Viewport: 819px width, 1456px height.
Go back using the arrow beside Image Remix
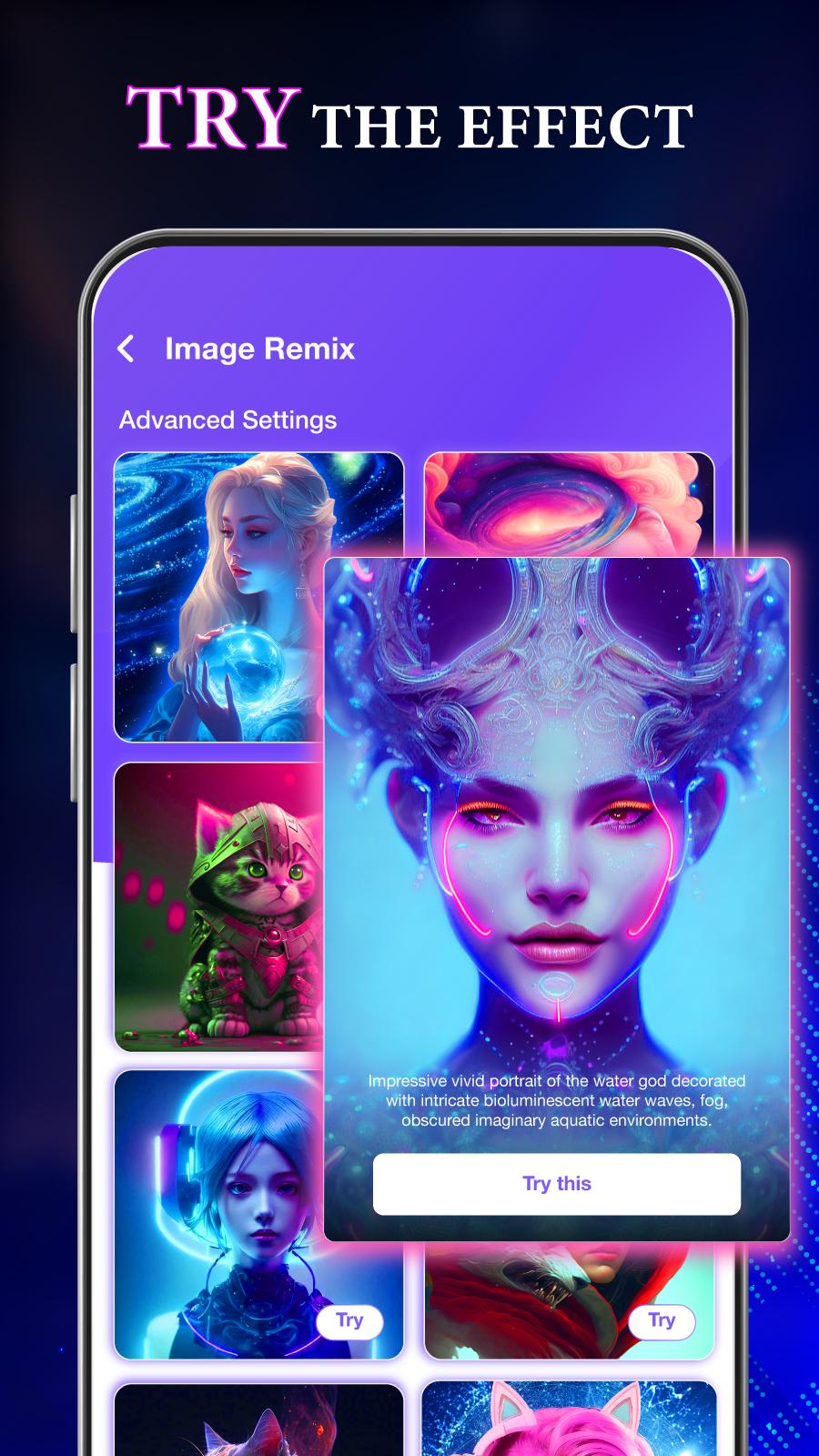click(126, 349)
